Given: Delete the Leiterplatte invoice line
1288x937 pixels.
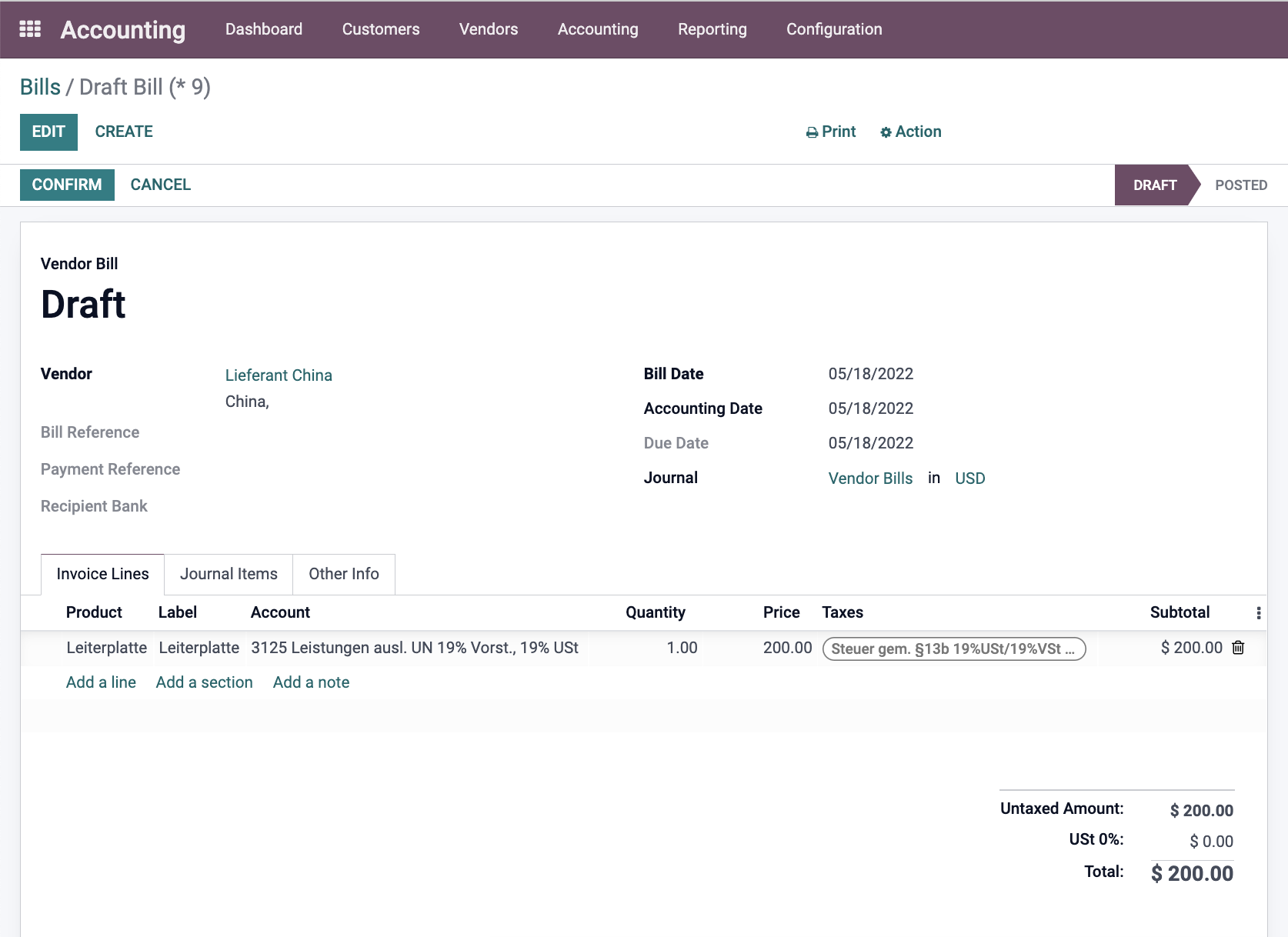Looking at the screenshot, I should [x=1238, y=648].
